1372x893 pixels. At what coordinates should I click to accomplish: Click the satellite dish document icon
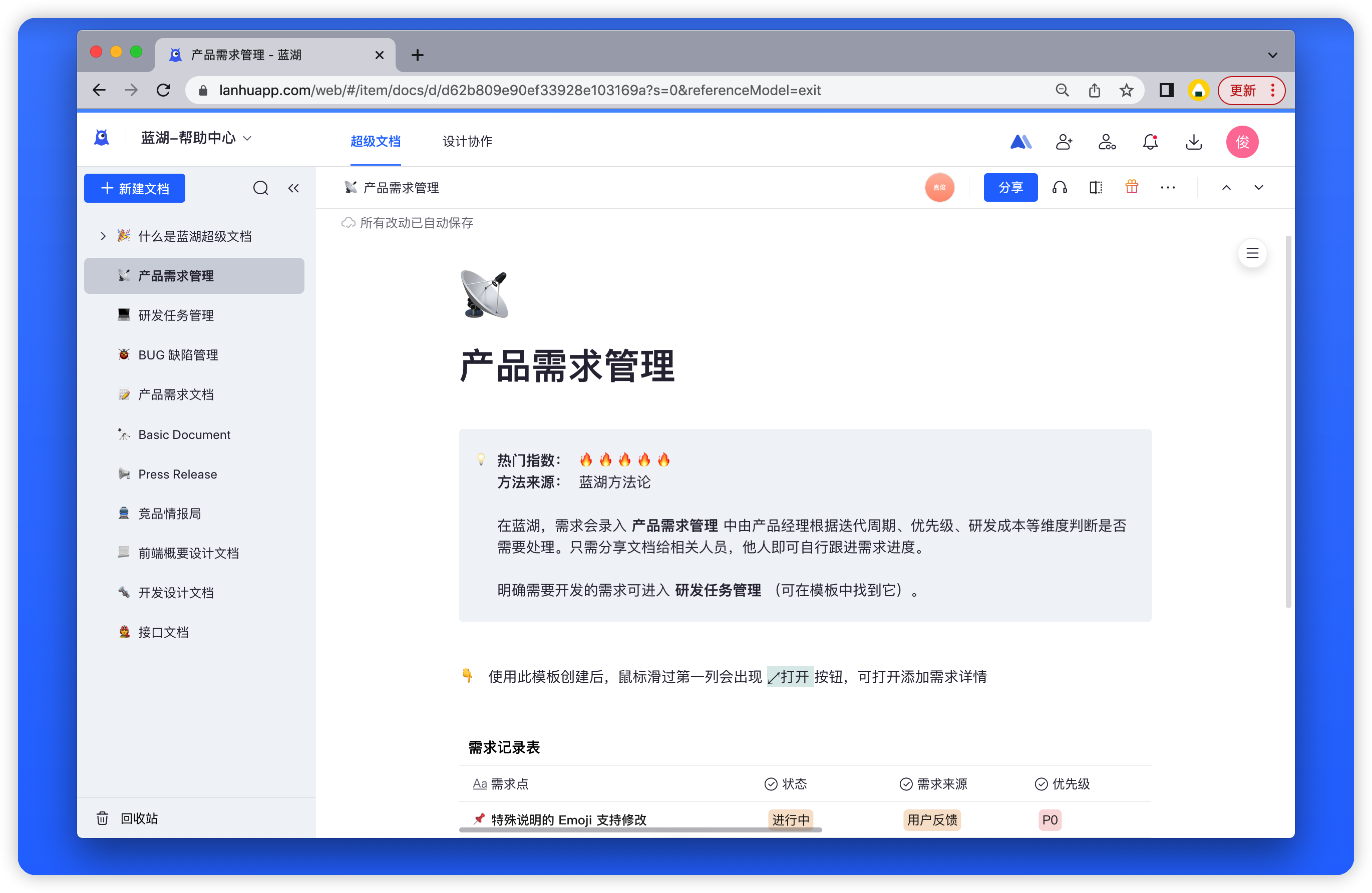click(484, 294)
